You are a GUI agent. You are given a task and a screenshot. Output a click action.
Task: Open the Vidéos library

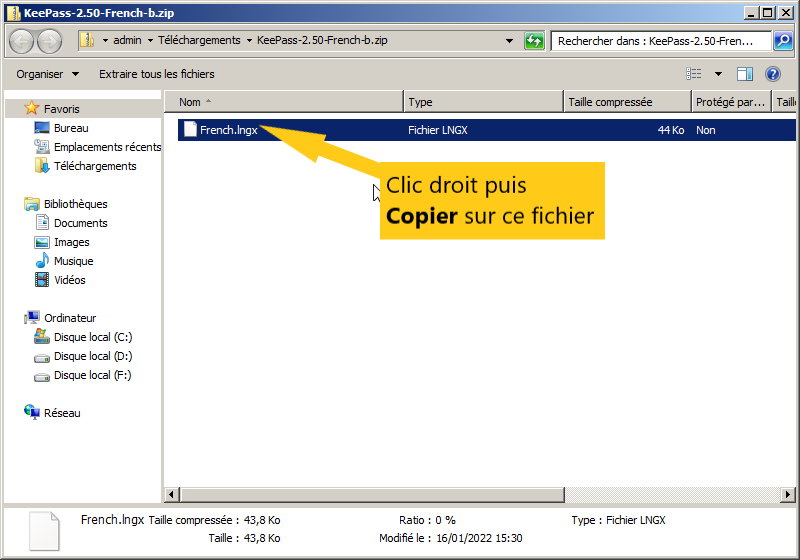coord(69,279)
